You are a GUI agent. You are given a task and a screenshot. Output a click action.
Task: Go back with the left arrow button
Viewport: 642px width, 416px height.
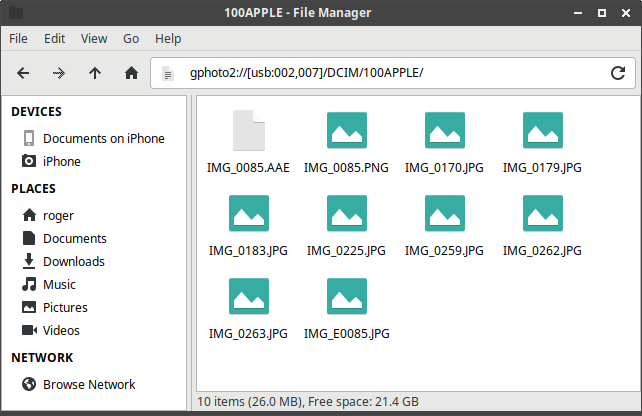tap(23, 73)
